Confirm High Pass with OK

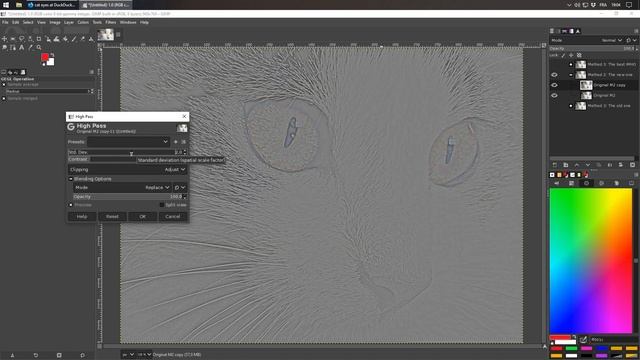pos(142,216)
